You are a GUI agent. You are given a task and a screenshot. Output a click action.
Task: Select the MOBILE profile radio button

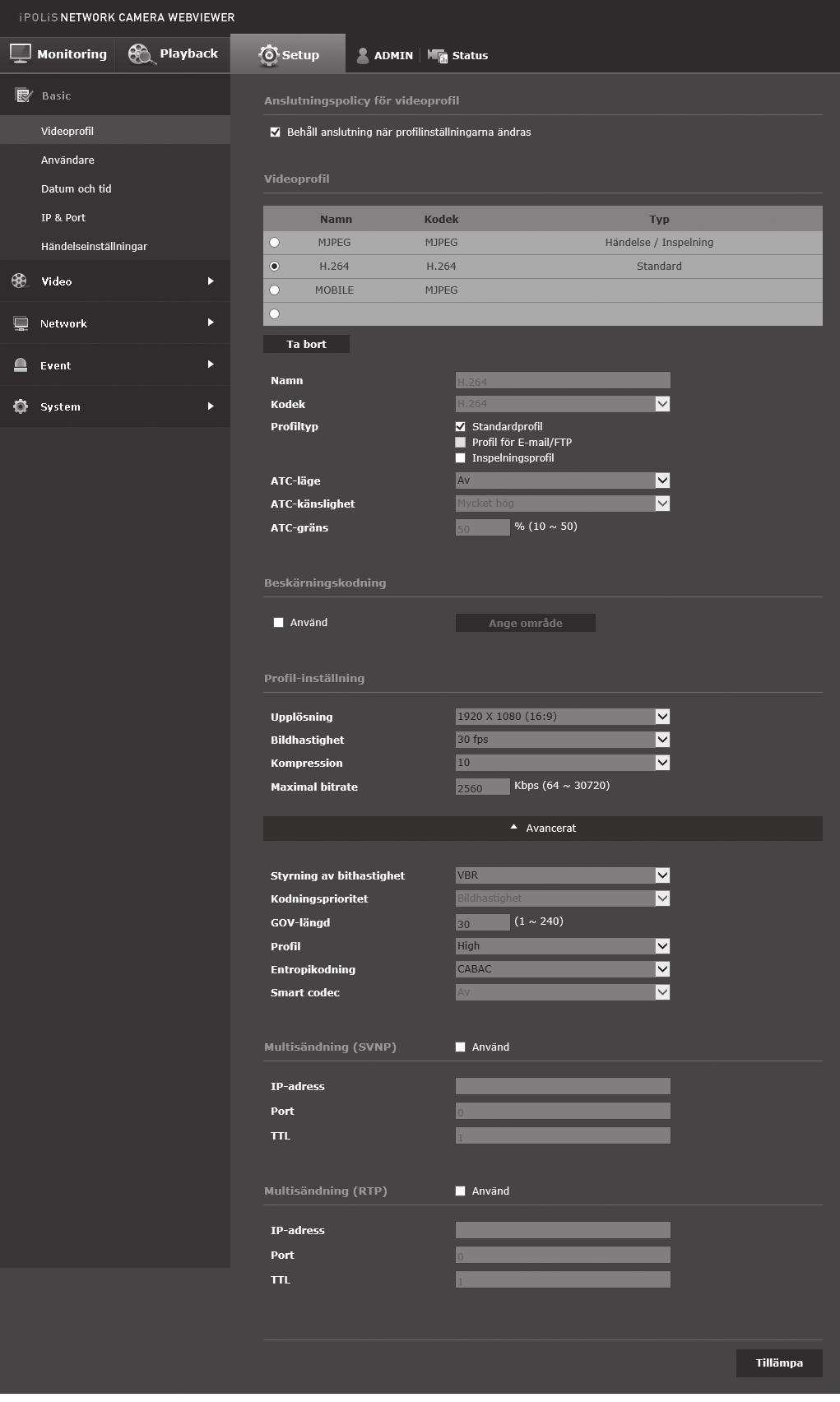274,290
